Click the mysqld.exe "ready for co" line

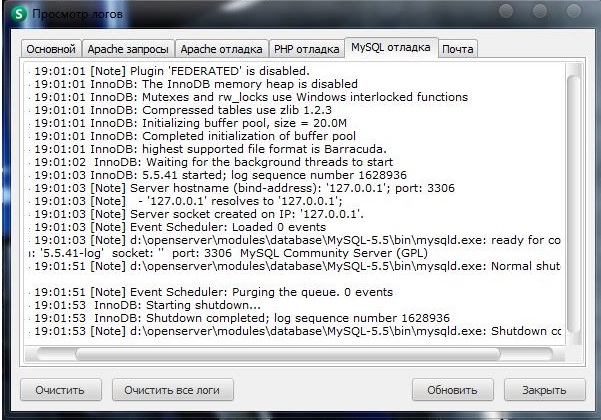pyautogui.click(x=297, y=241)
